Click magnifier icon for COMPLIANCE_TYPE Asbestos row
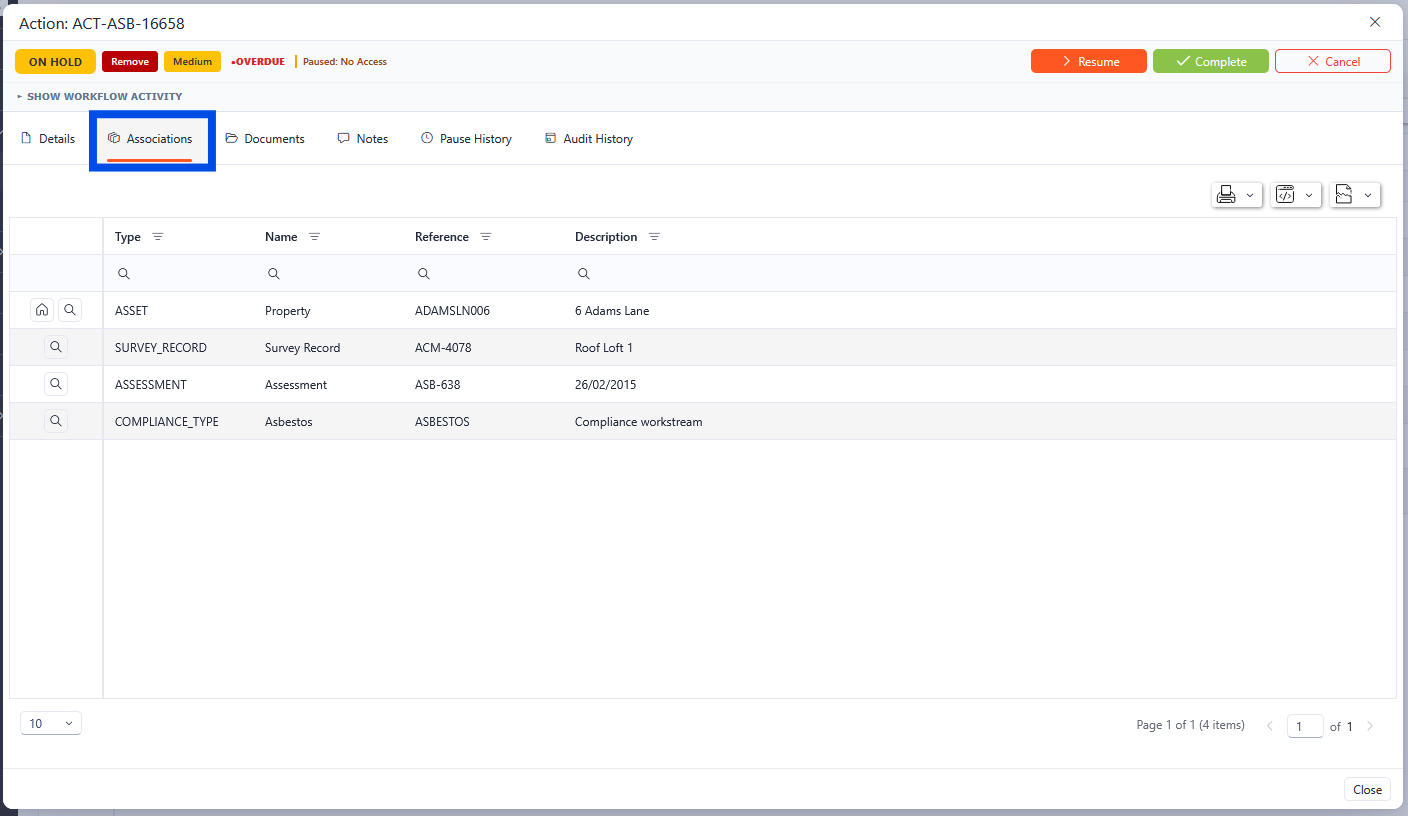Screen dimensions: 1408x816 click(56, 421)
